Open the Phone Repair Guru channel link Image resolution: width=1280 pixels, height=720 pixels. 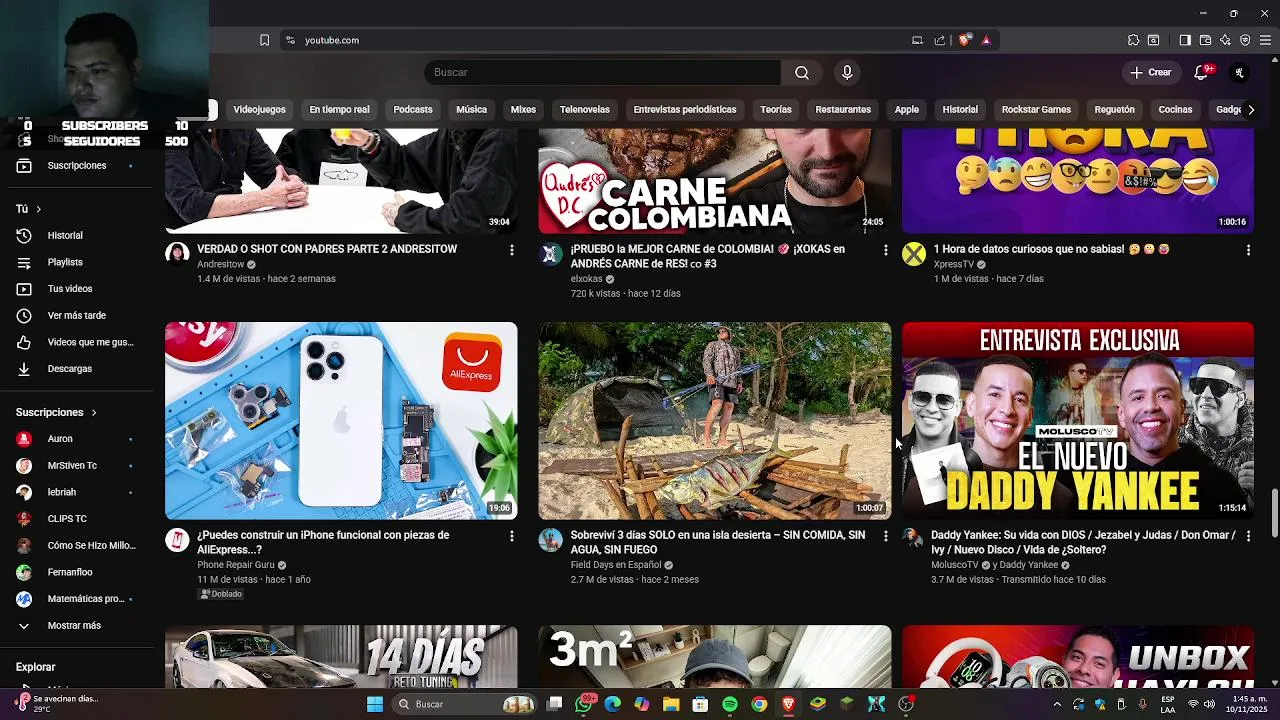click(235, 565)
